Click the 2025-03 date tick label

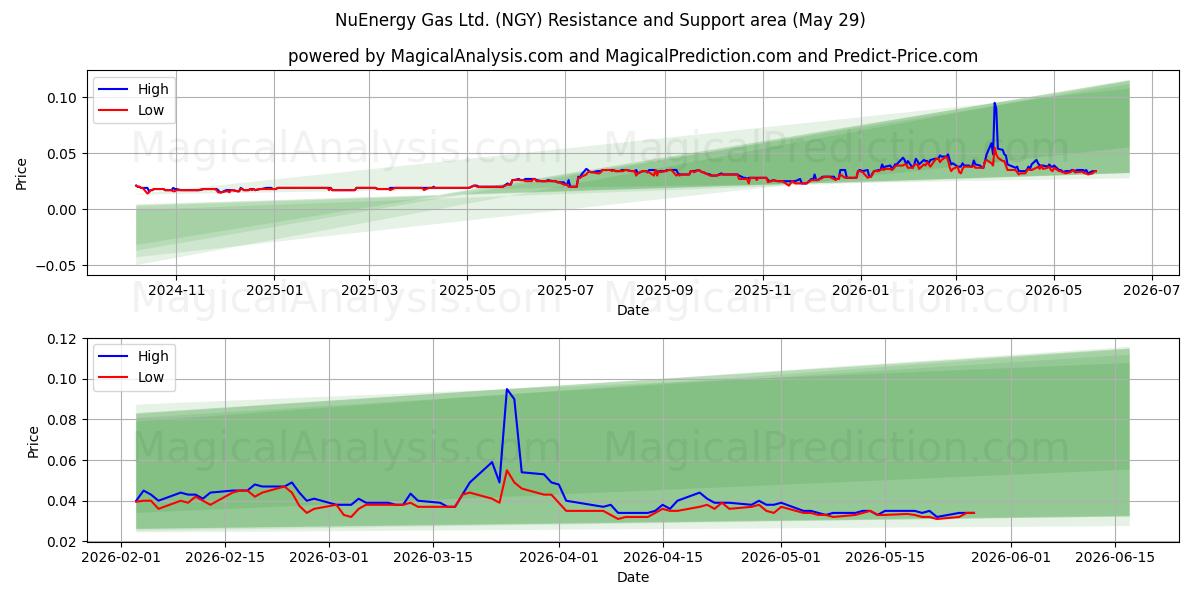pyautogui.click(x=369, y=290)
